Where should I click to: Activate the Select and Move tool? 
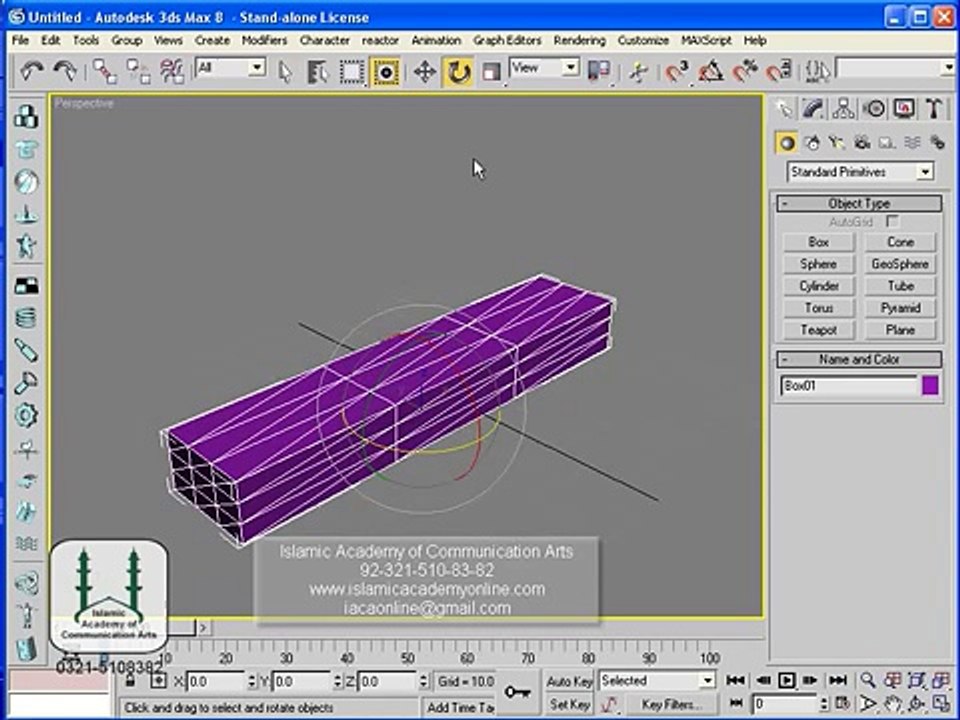424,72
